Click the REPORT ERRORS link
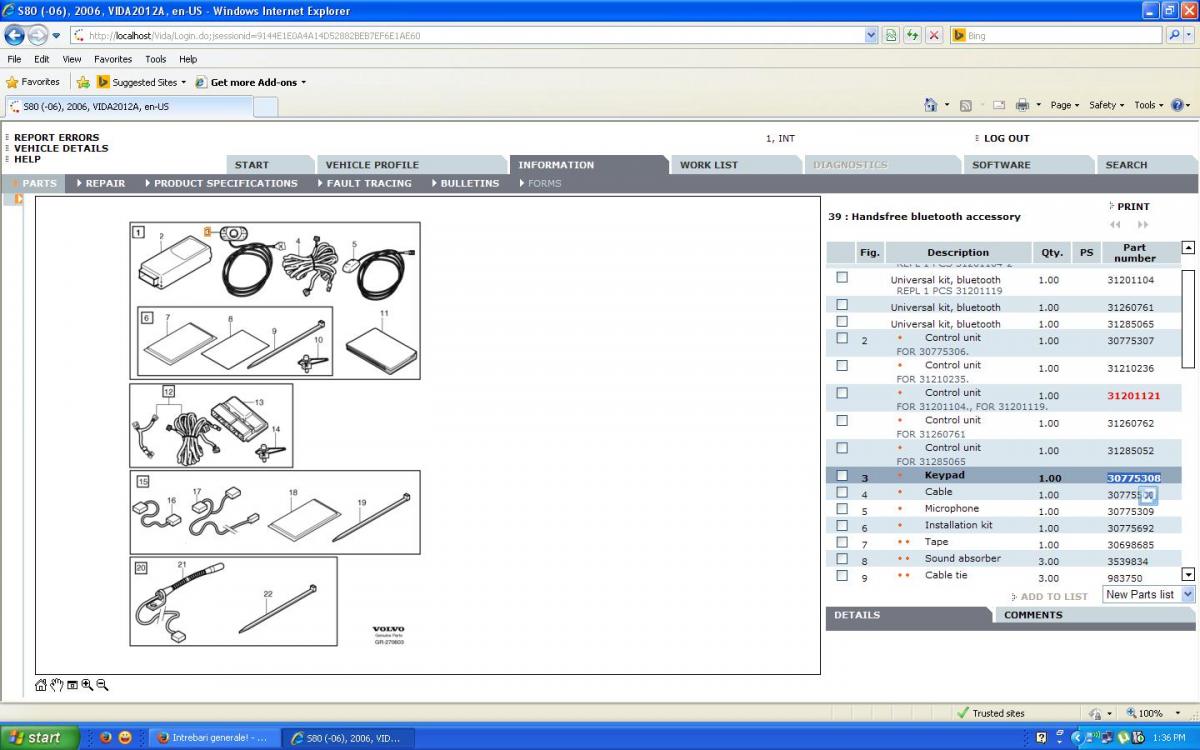The image size is (1200, 750). click(57, 137)
